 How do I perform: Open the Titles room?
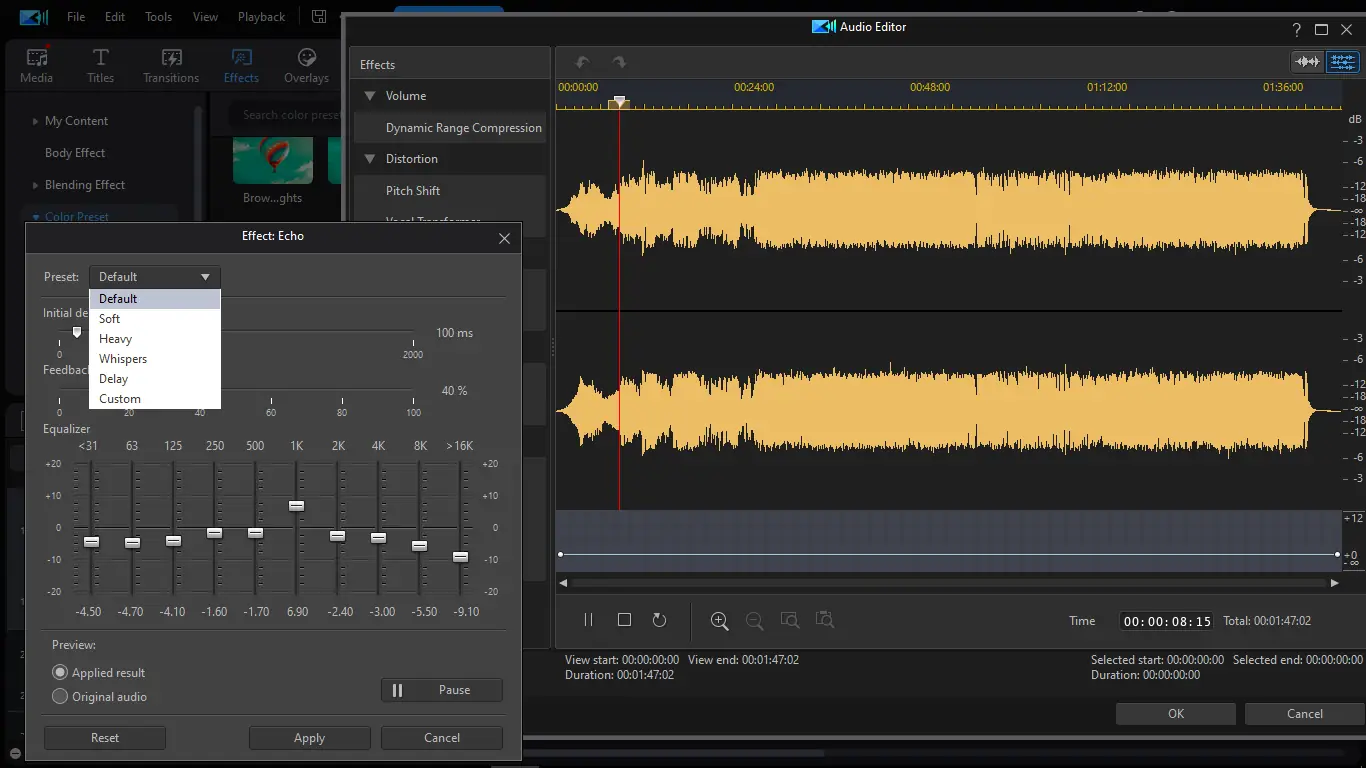(100, 66)
